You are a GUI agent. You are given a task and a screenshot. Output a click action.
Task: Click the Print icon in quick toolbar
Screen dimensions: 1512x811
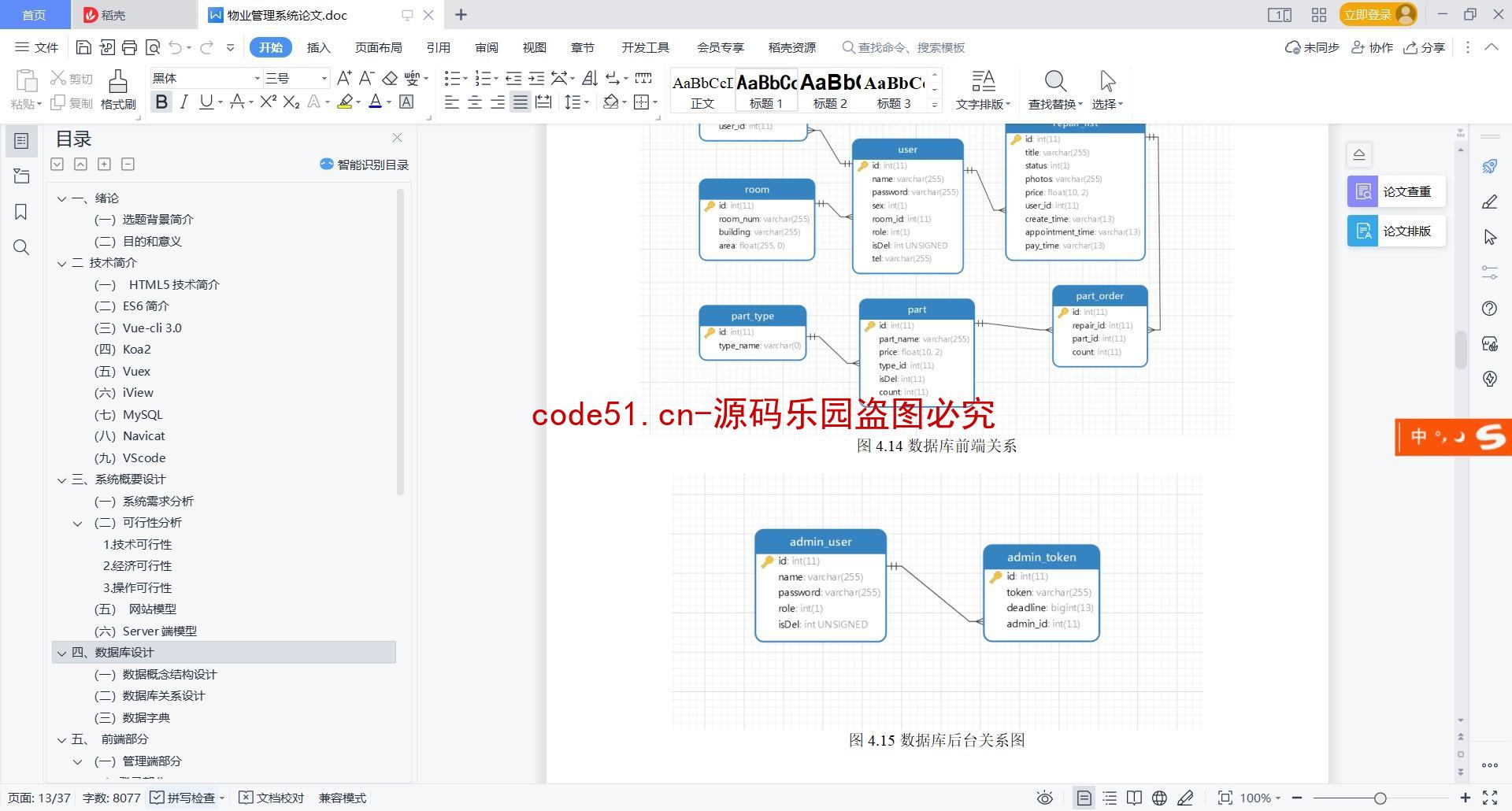[130, 47]
